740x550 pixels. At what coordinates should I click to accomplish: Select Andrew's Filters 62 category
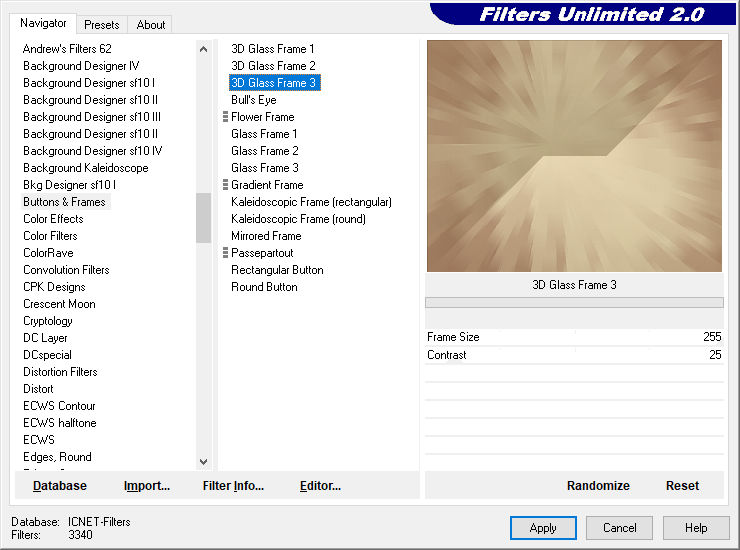click(67, 49)
